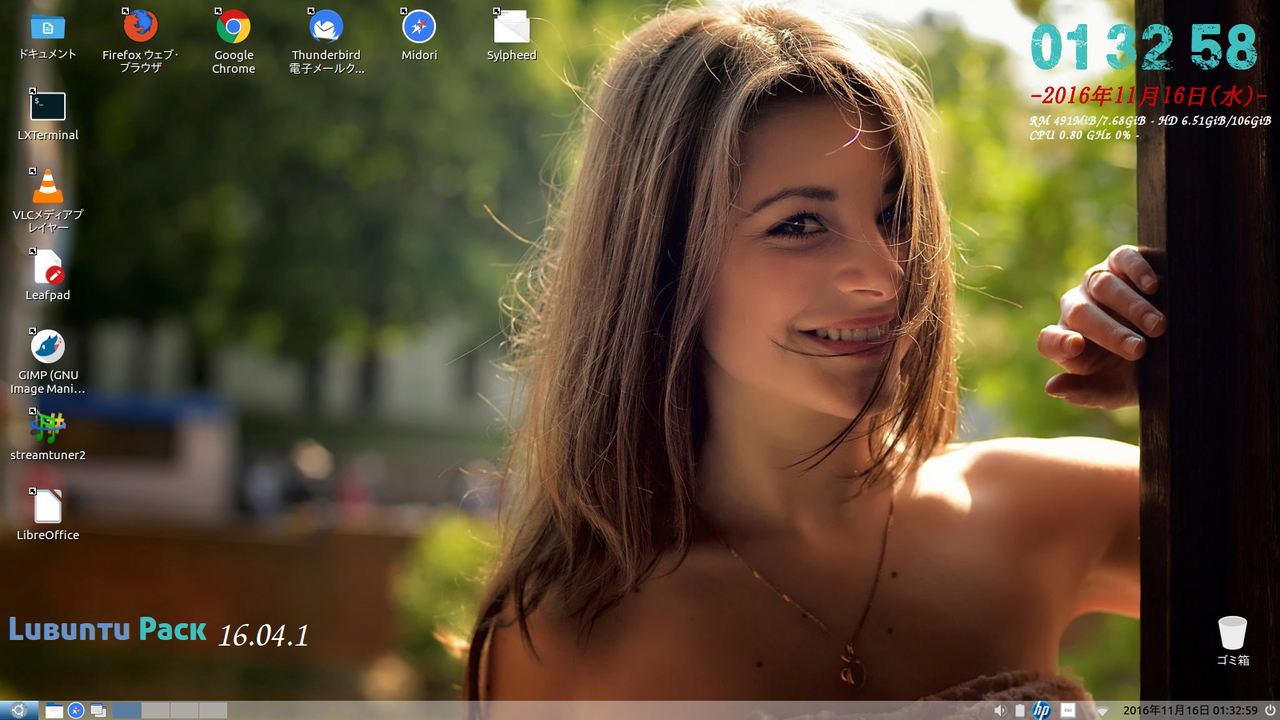Image resolution: width=1280 pixels, height=720 pixels.
Task: Open the ゴミ箱 trash bin
Action: [x=1232, y=633]
